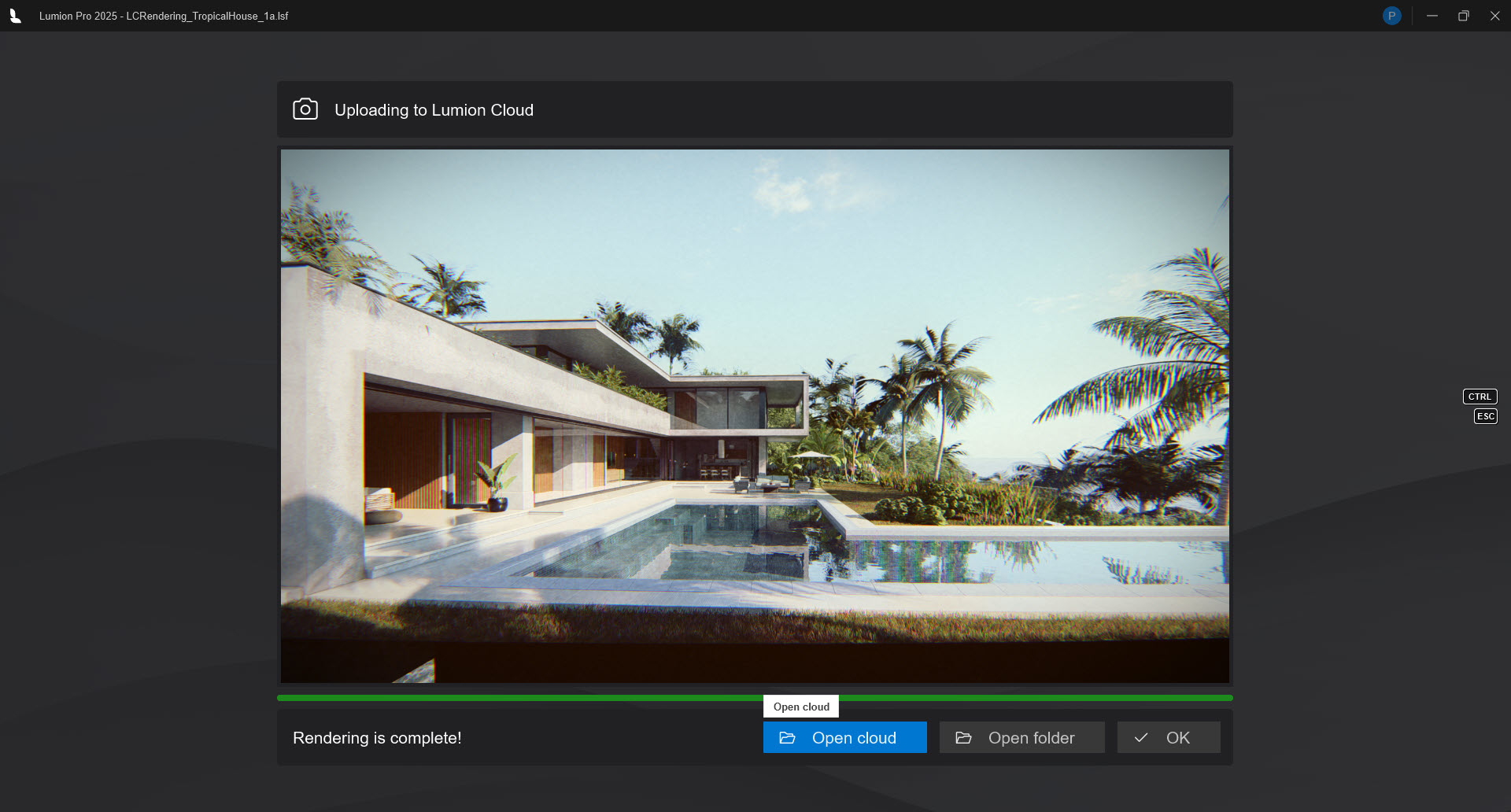This screenshot has width=1511, height=812.
Task: Click the green upload progress bar
Action: [x=755, y=698]
